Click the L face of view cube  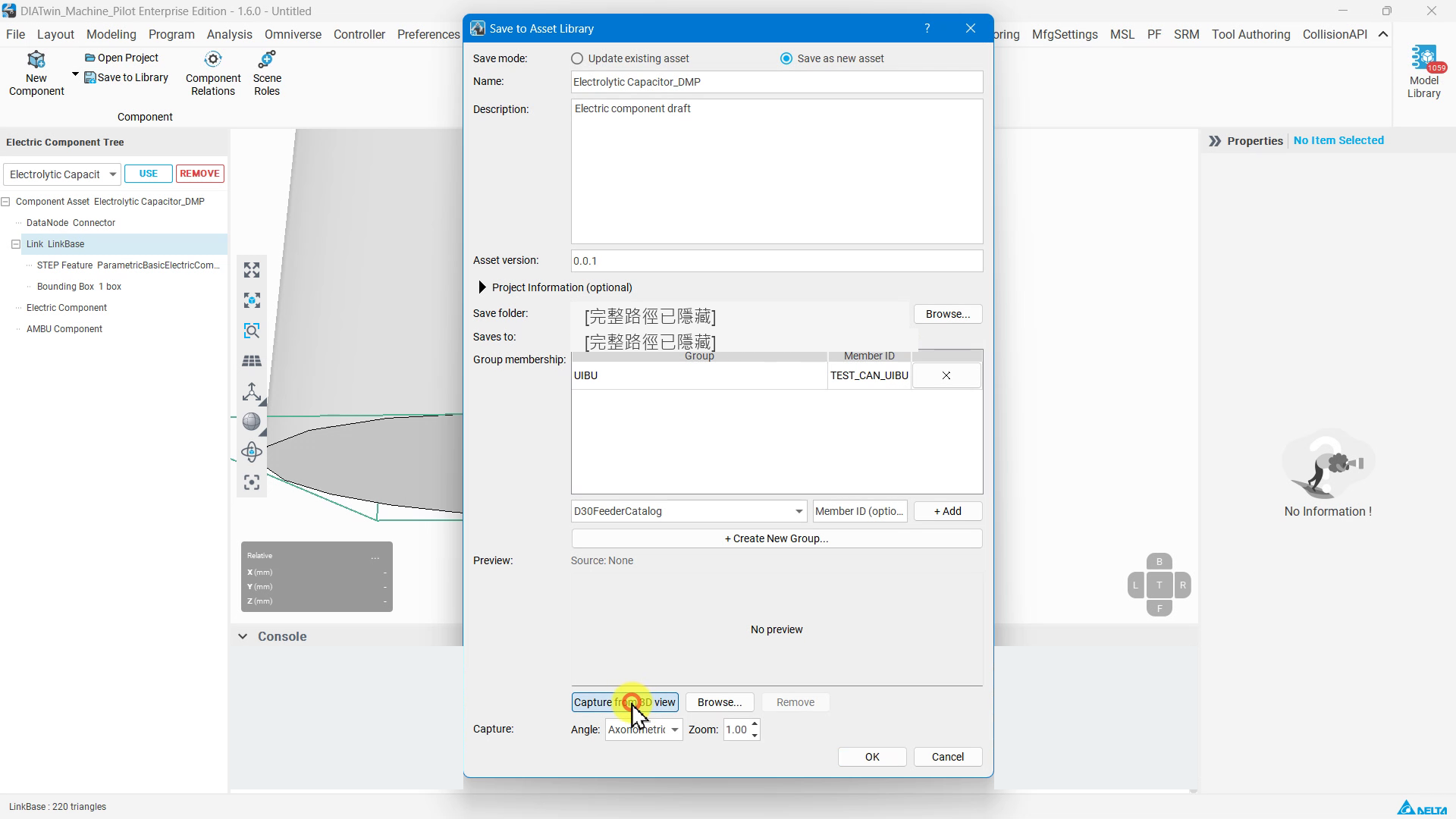click(x=1135, y=585)
